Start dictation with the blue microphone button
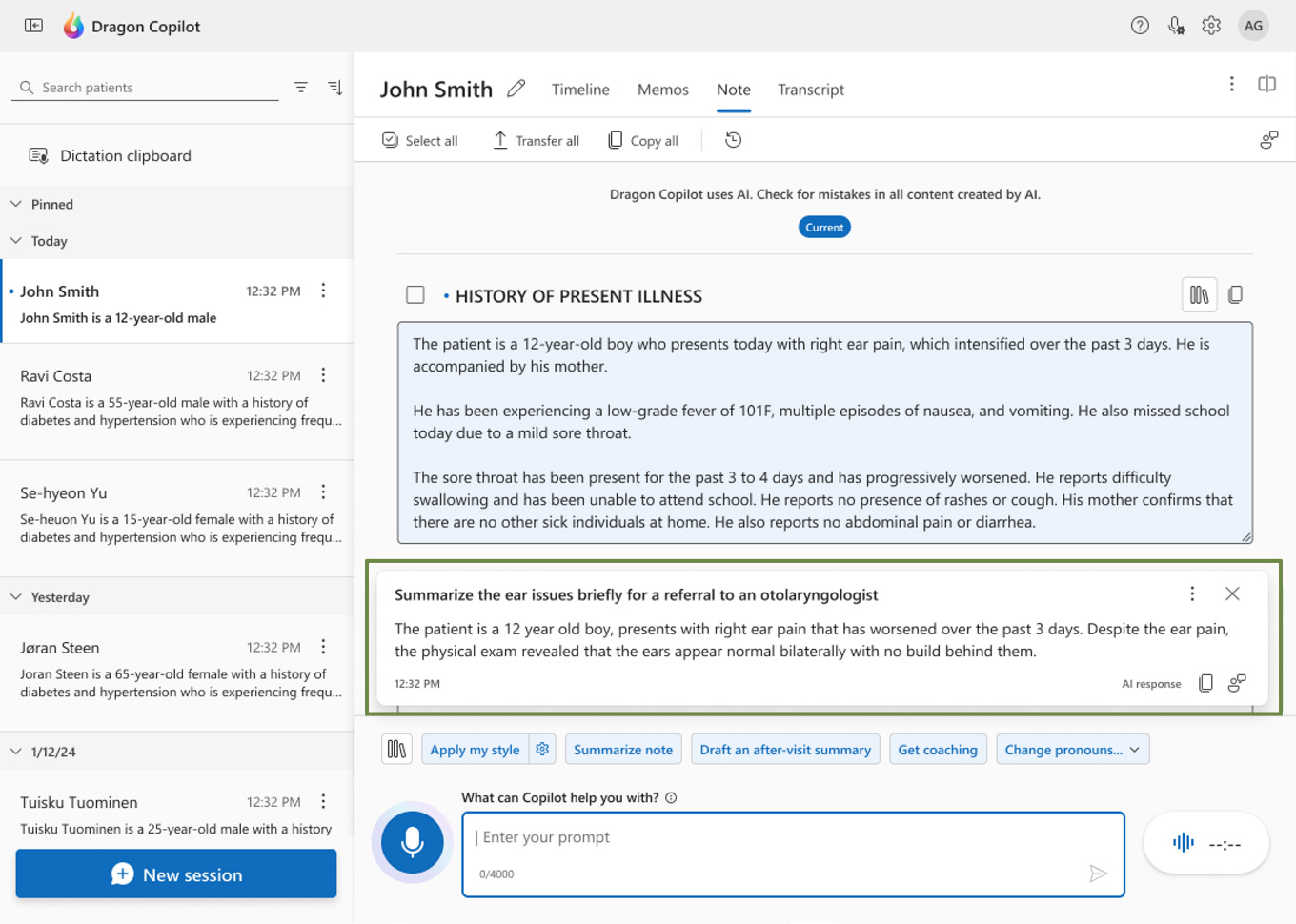1296x924 pixels. click(x=413, y=843)
